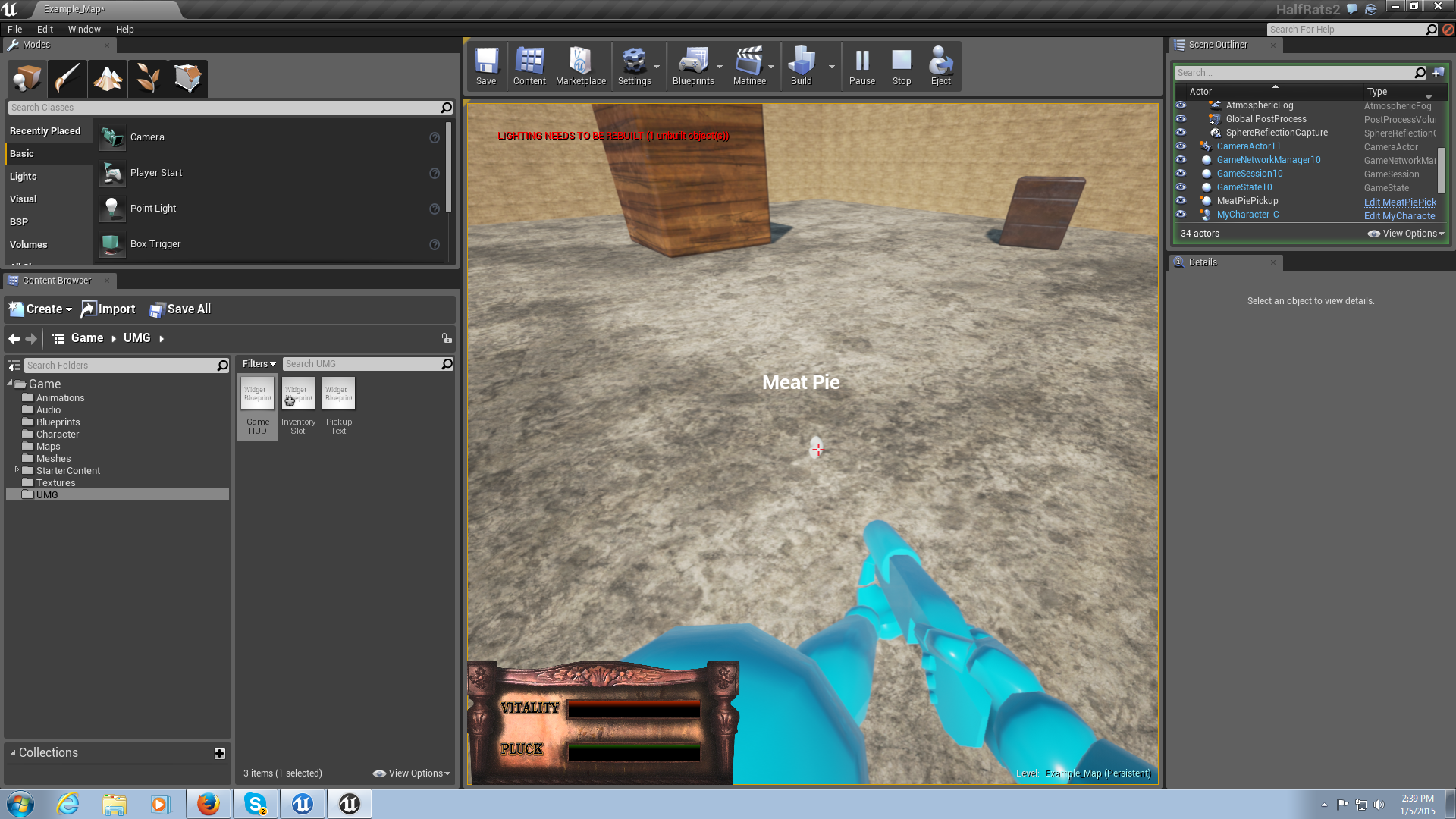
Task: Click the Player Start actor icon
Action: [112, 173]
